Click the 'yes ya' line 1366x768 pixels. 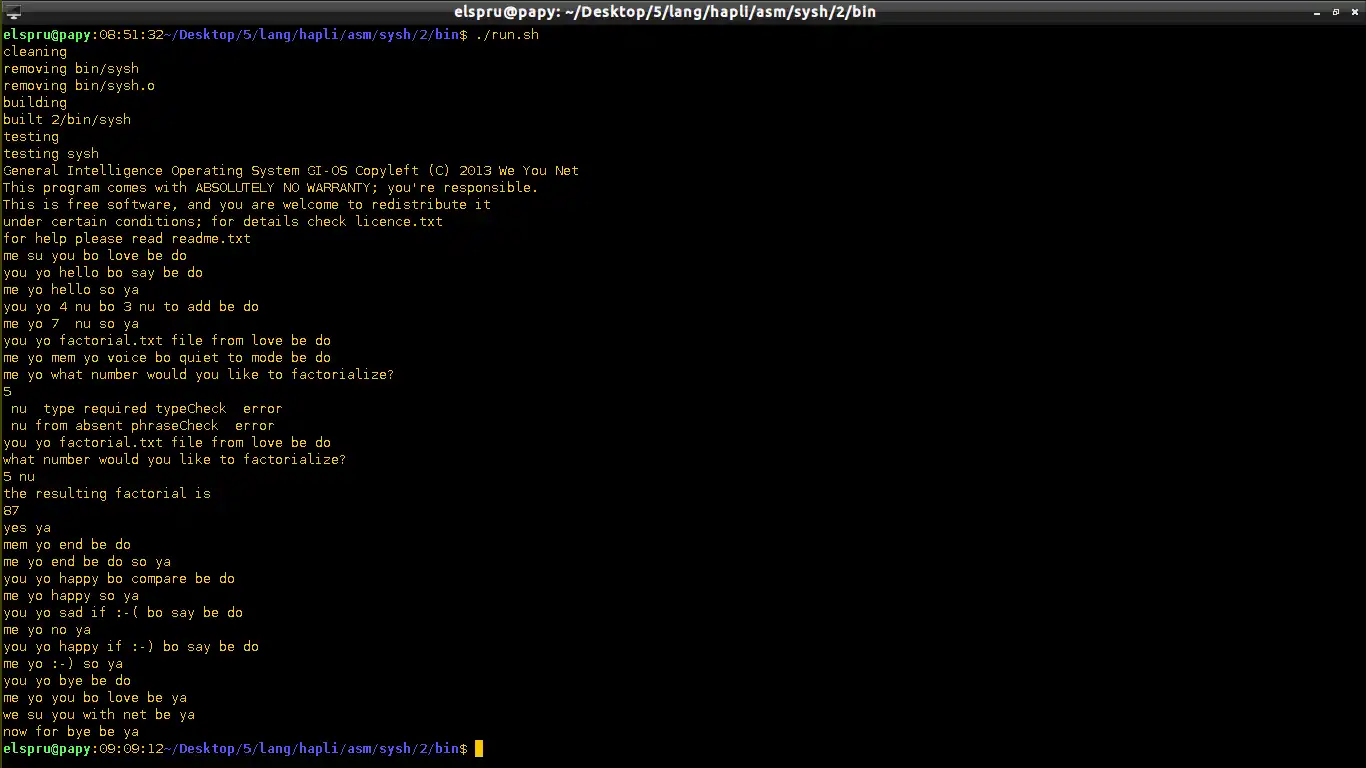[x=27, y=528]
